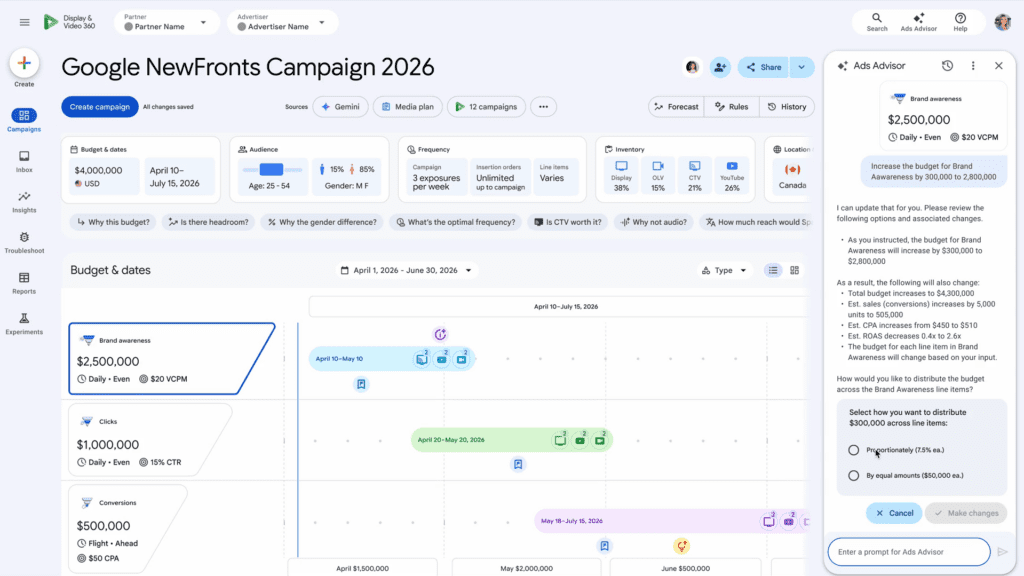Open the Type filter dropdown

point(723,269)
